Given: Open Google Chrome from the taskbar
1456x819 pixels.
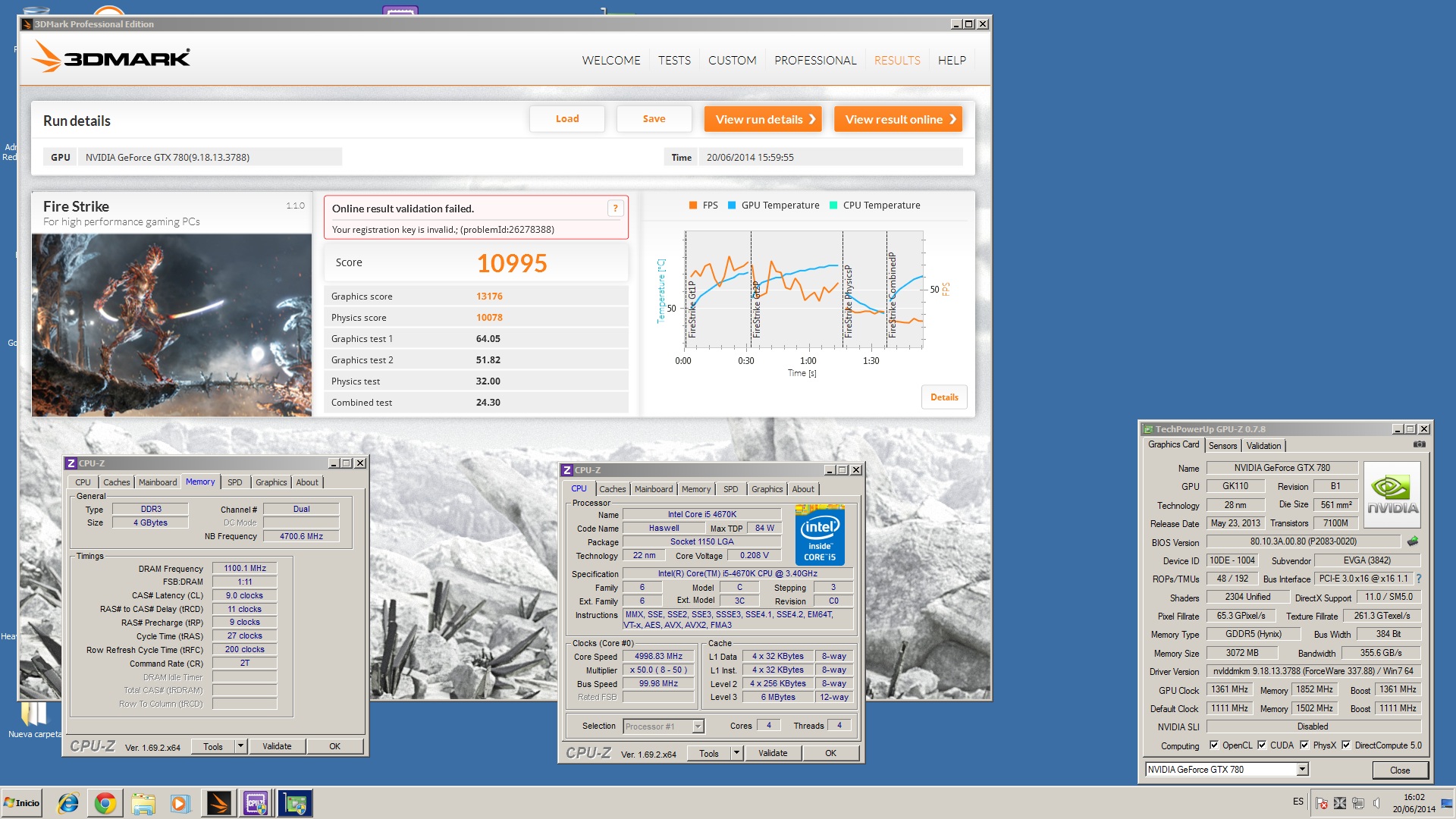Looking at the screenshot, I should point(105,803).
